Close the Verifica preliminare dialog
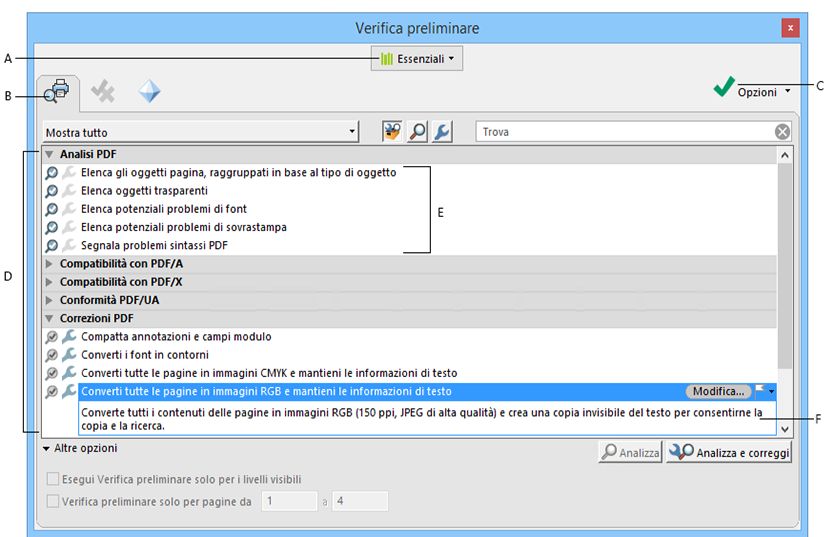834x537 pixels. (x=790, y=28)
